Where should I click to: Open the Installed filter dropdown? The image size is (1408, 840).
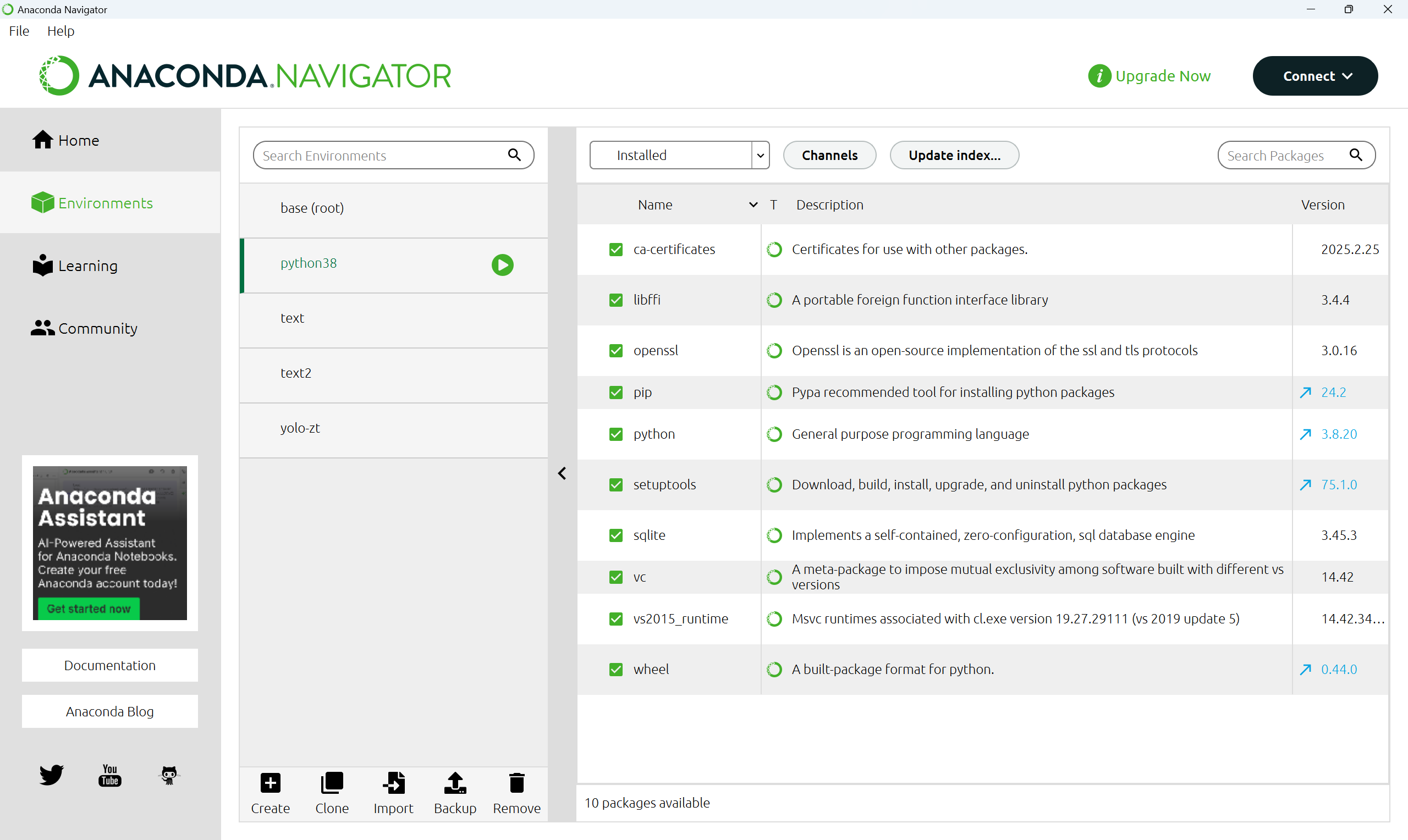[679, 154]
